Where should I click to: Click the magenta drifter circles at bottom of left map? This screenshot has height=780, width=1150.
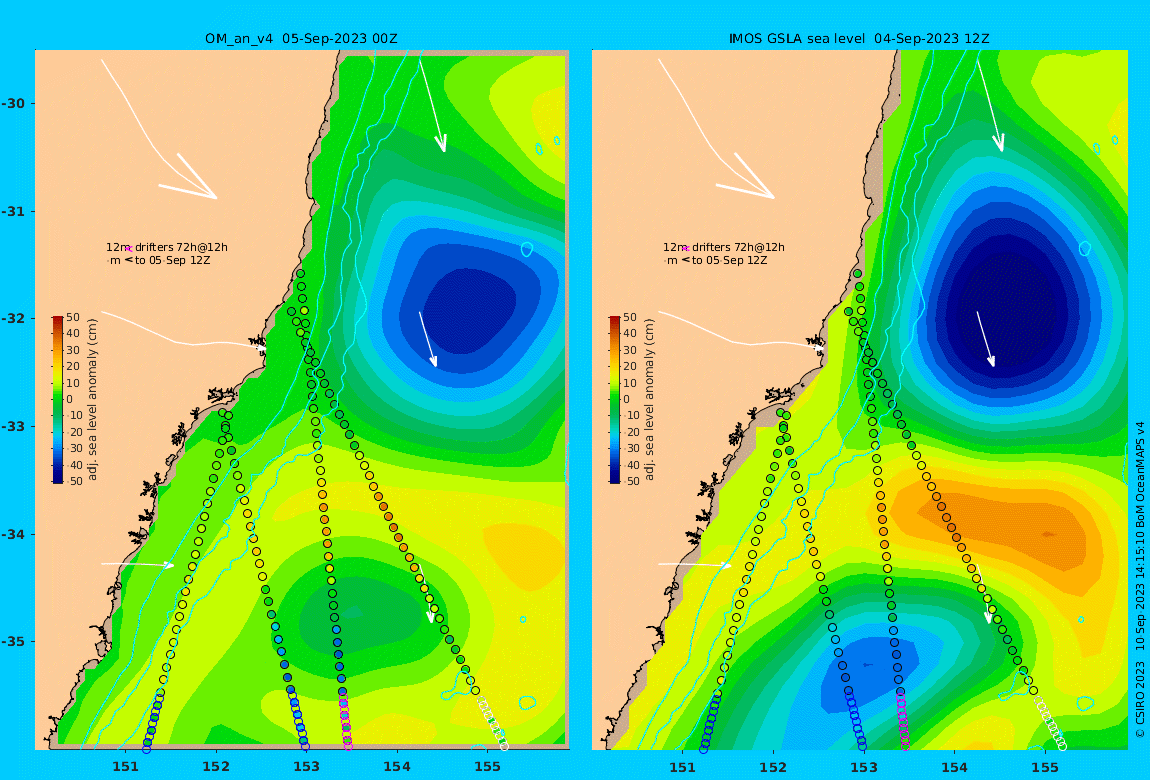345,722
